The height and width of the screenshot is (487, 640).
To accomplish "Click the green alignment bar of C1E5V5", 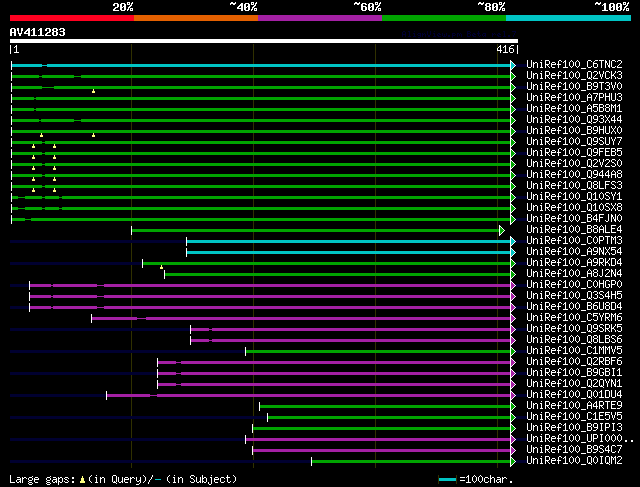I will (x=389, y=418).
